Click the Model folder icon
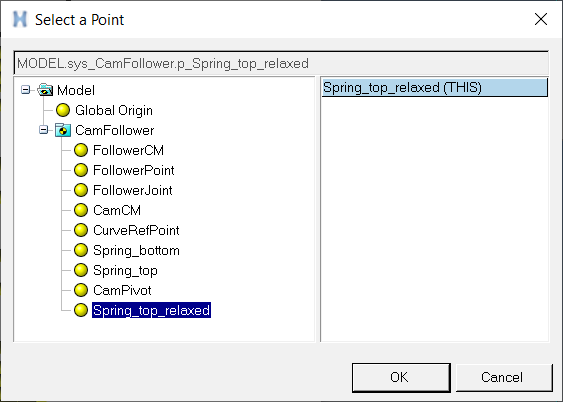 [x=45, y=90]
